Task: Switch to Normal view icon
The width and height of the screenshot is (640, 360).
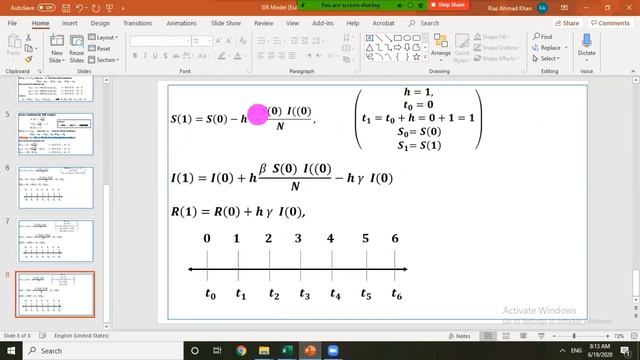Action: click(488, 336)
